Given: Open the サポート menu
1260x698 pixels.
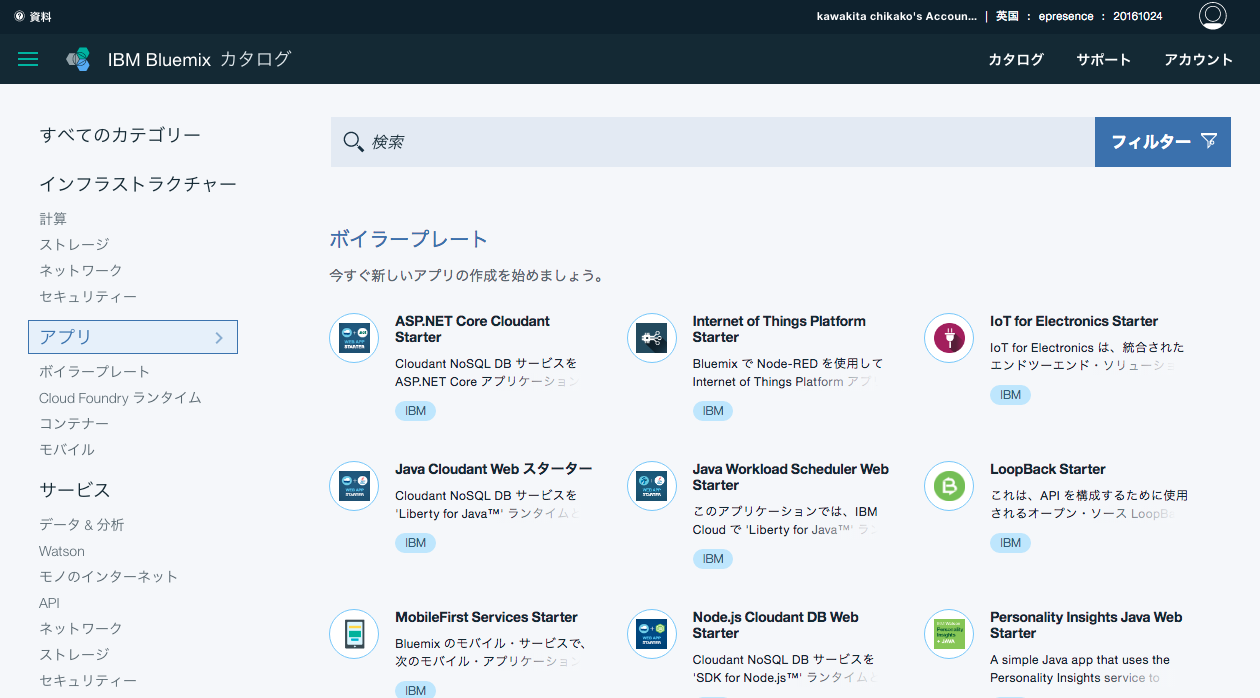Looking at the screenshot, I should [x=1103, y=59].
